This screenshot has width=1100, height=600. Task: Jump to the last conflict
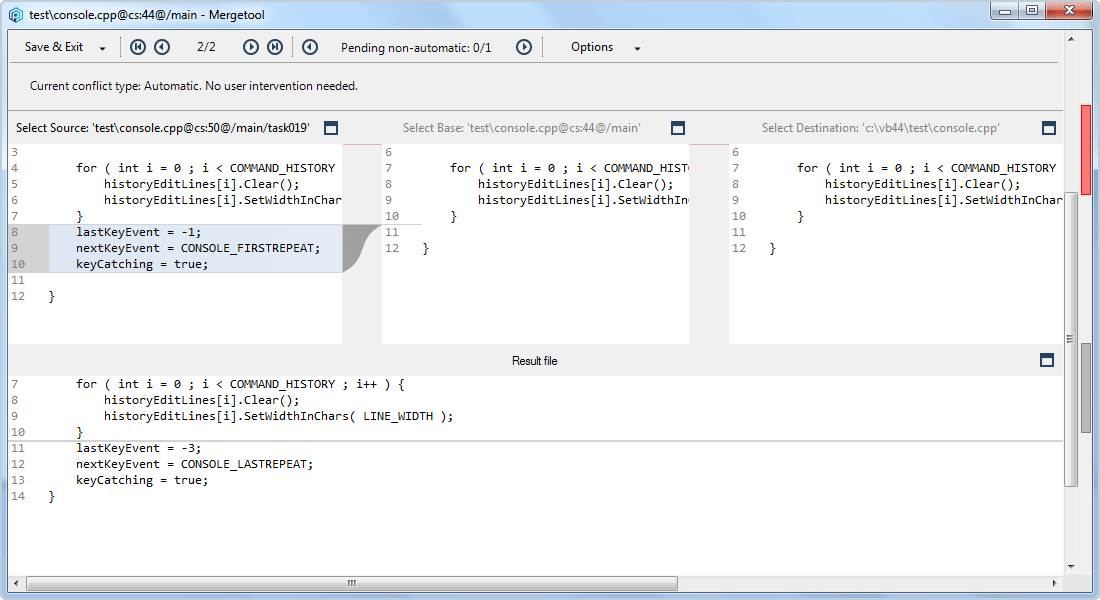[x=275, y=47]
